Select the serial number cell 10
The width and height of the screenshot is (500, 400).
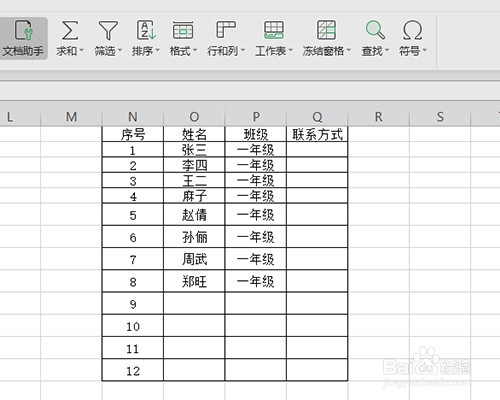tap(133, 326)
